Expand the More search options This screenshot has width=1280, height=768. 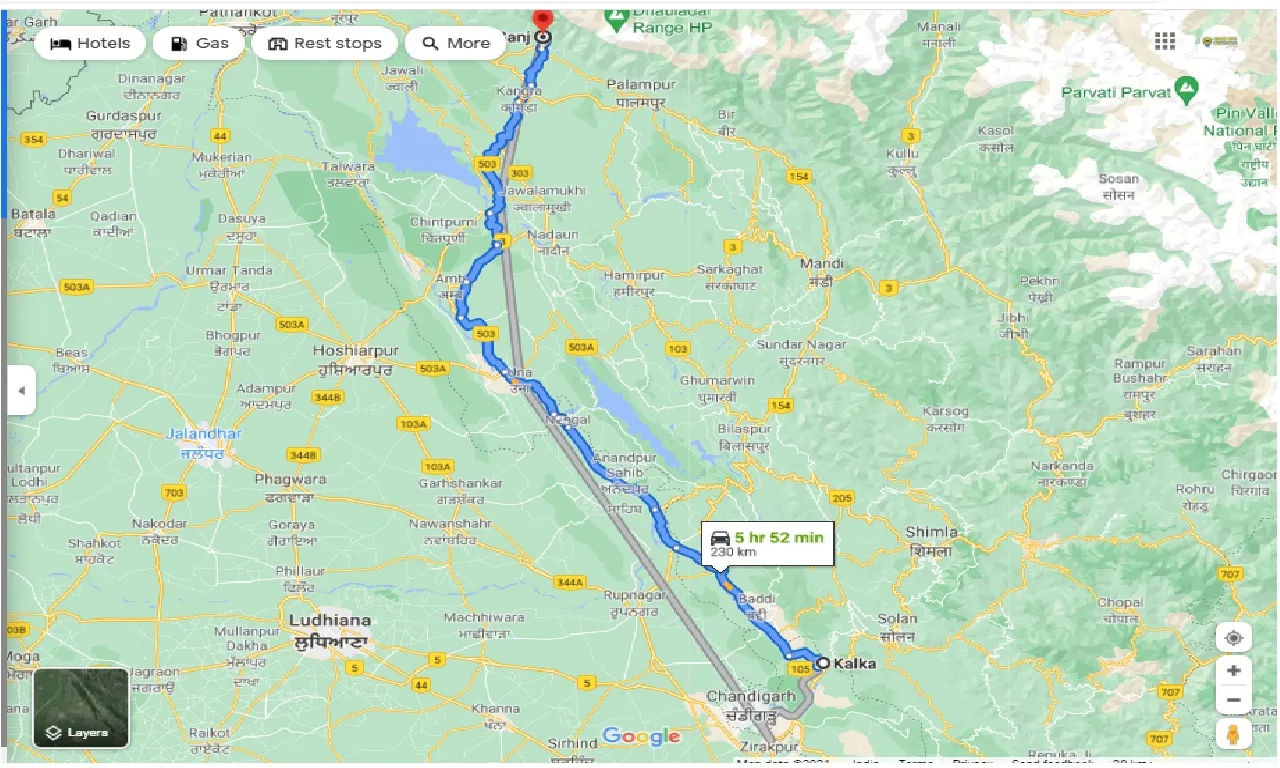pos(455,43)
